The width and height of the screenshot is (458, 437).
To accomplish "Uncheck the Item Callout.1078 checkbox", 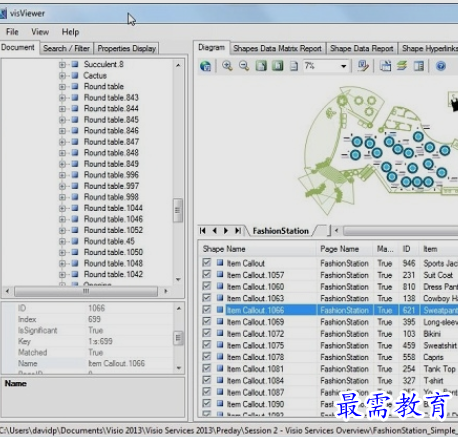I will (207, 356).
